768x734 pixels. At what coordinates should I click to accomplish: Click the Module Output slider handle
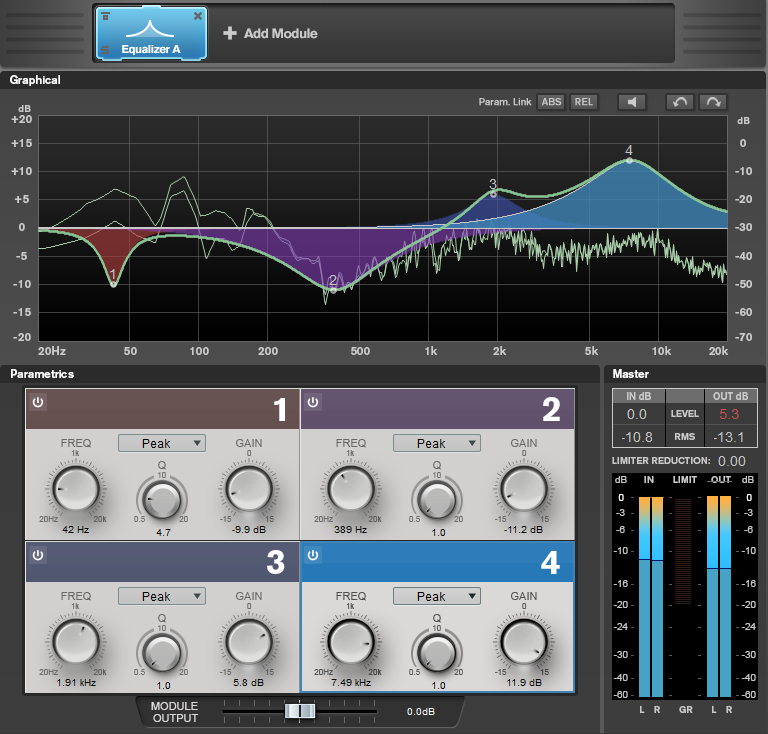[300, 711]
